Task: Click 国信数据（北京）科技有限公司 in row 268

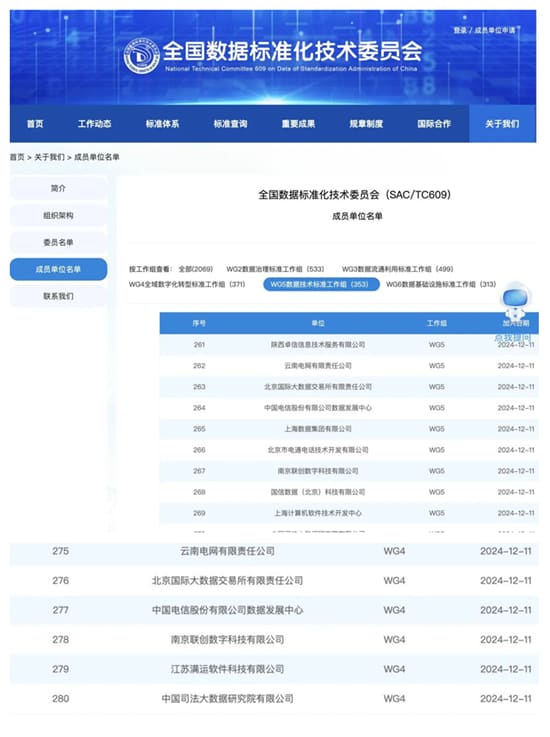Action: click(x=318, y=492)
